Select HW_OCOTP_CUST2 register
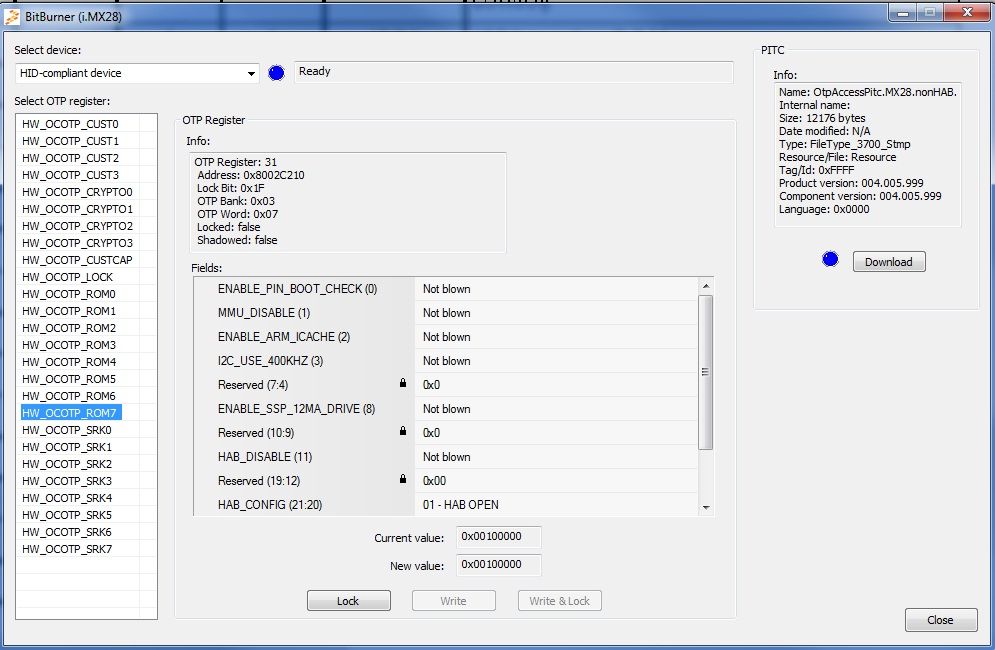 70,158
